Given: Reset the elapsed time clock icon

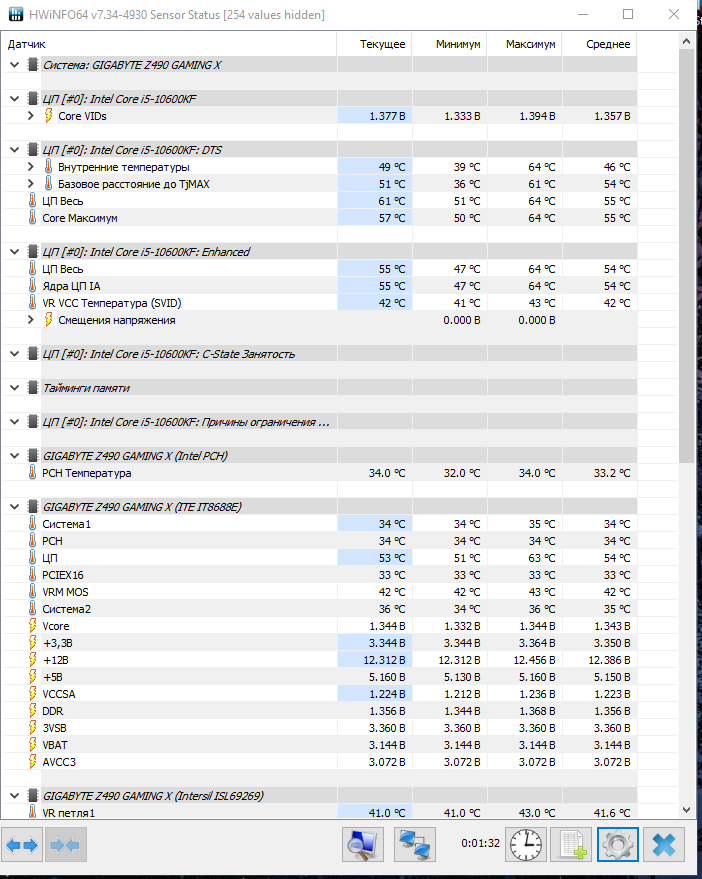Looking at the screenshot, I should [x=526, y=845].
